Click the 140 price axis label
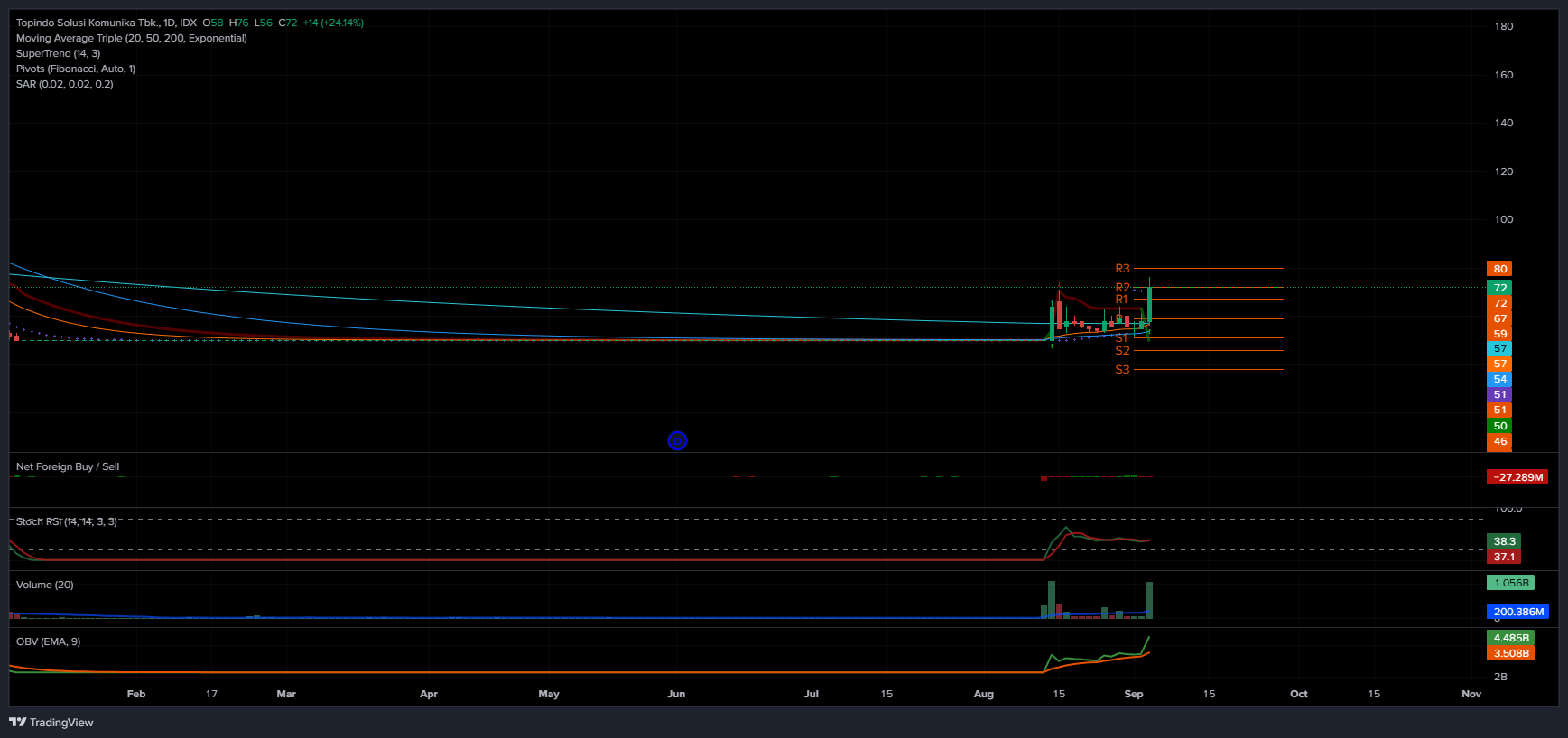 (1504, 123)
